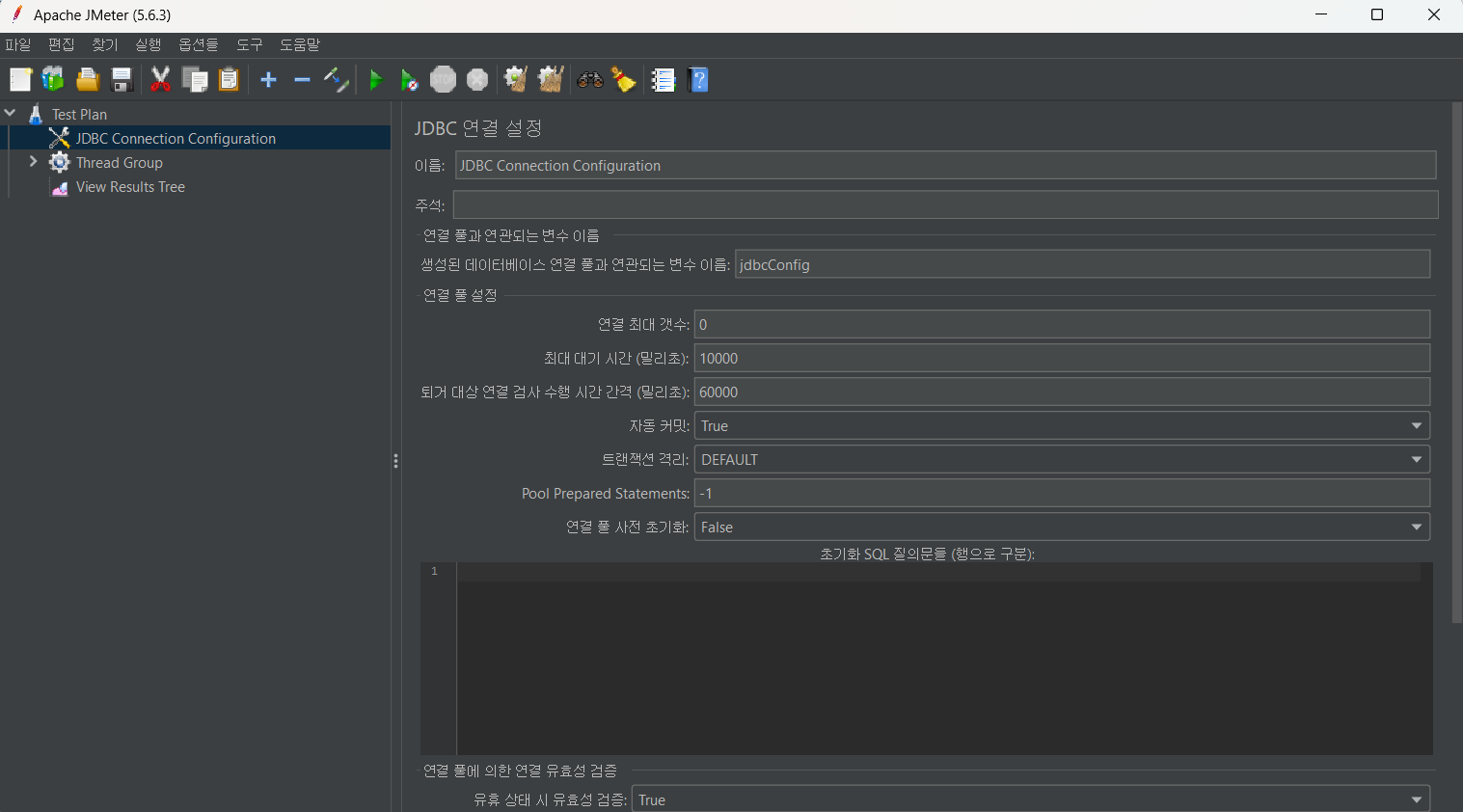The height and width of the screenshot is (812, 1463).
Task: Click the Copy icon in toolbar
Action: 195,80
